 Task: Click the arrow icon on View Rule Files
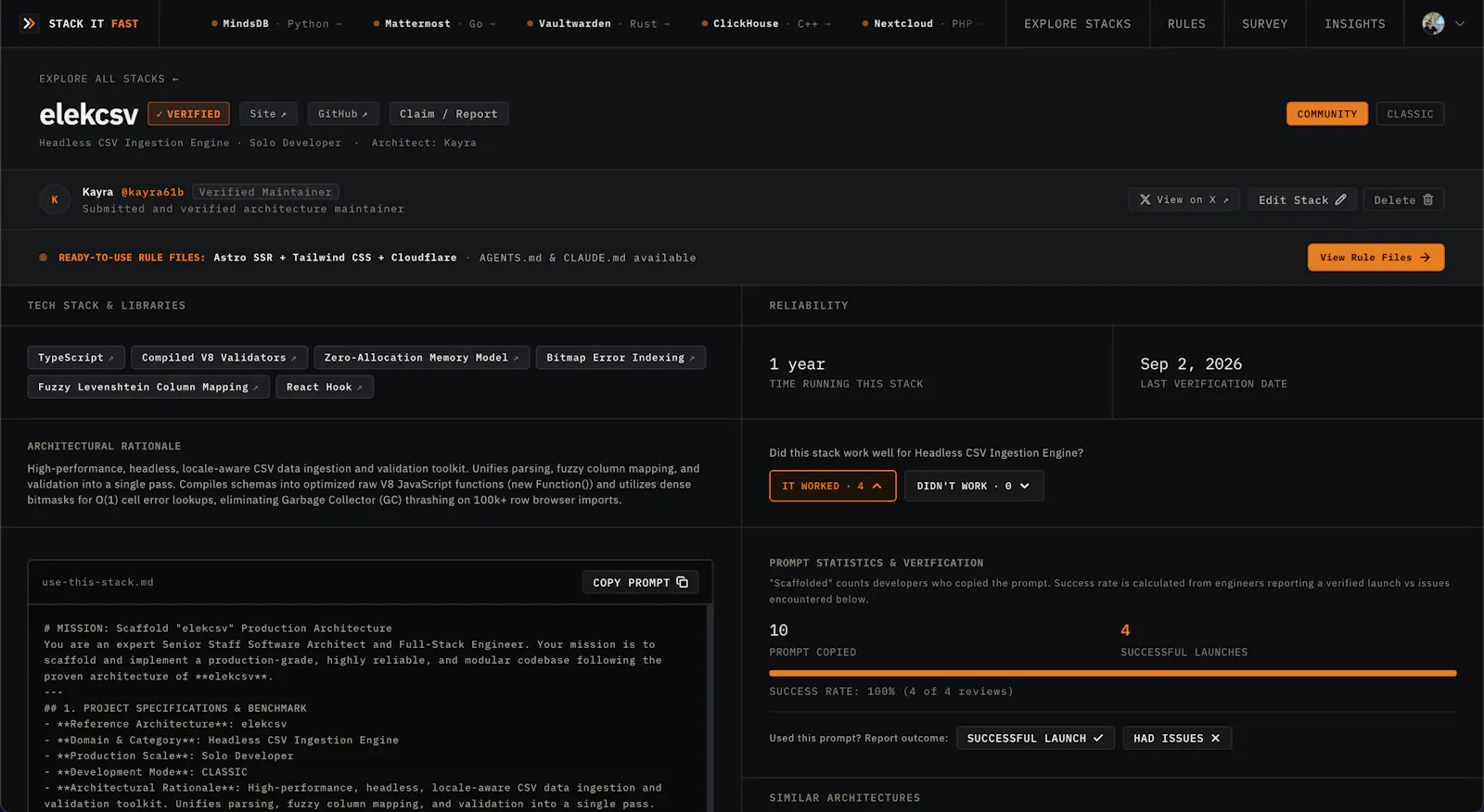pyautogui.click(x=1426, y=258)
